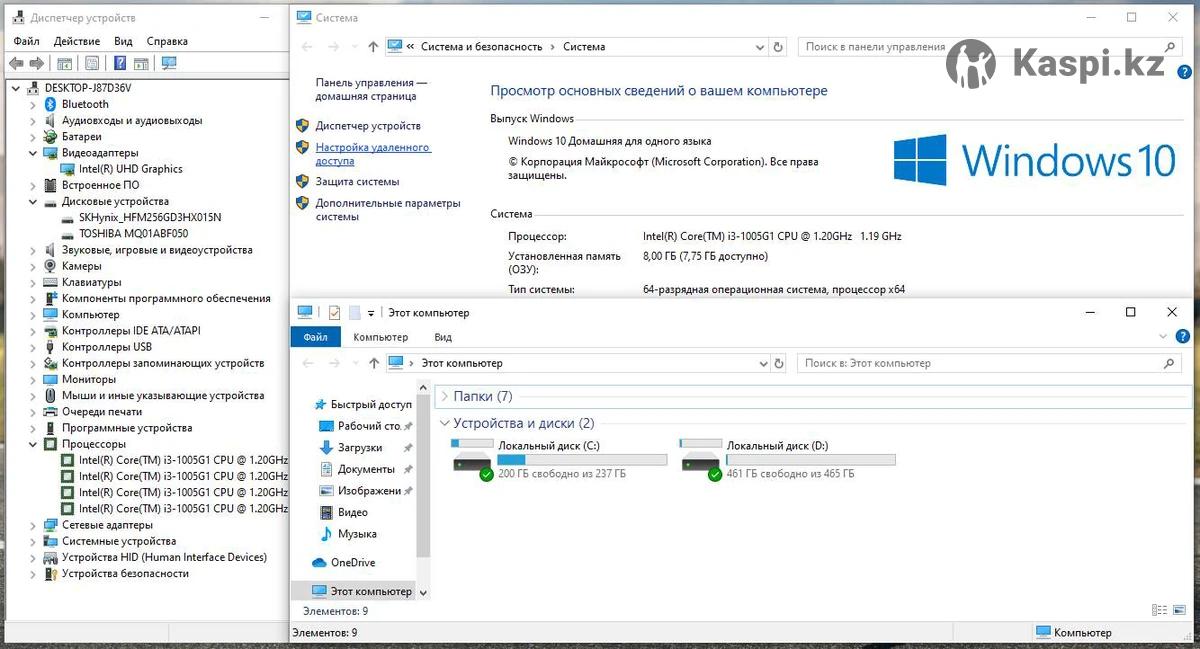1200x649 pixels.
Task: Collapse the Процессоры tree node
Action: coord(35,444)
